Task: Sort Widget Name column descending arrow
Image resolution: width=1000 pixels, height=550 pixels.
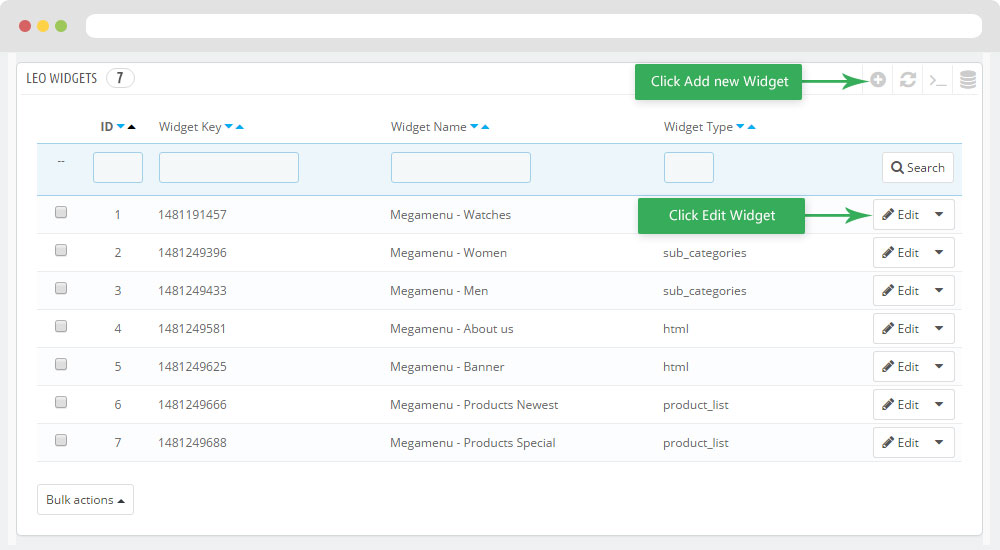Action: tap(474, 127)
